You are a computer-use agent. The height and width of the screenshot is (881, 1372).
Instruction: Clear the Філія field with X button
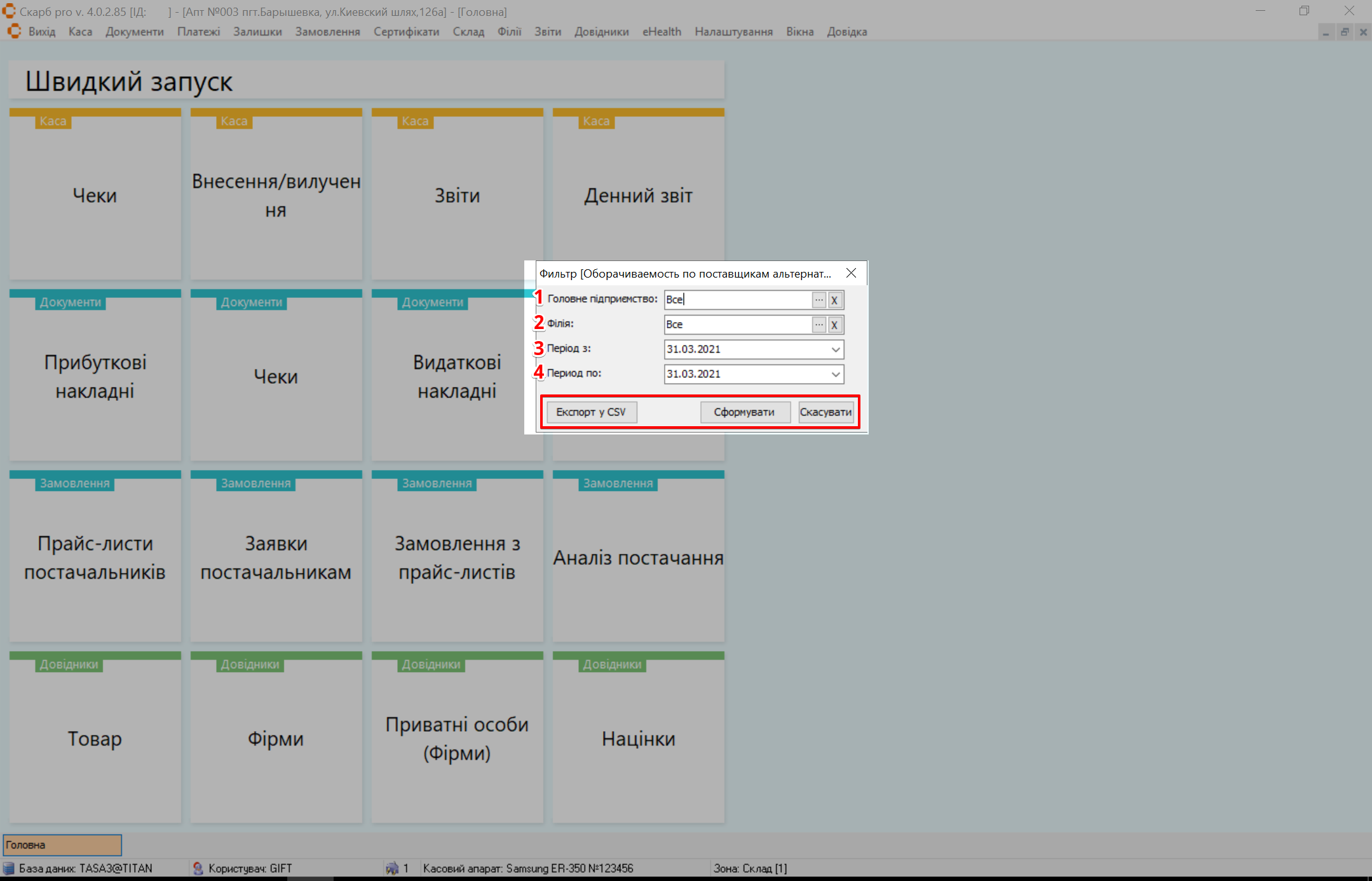834,325
